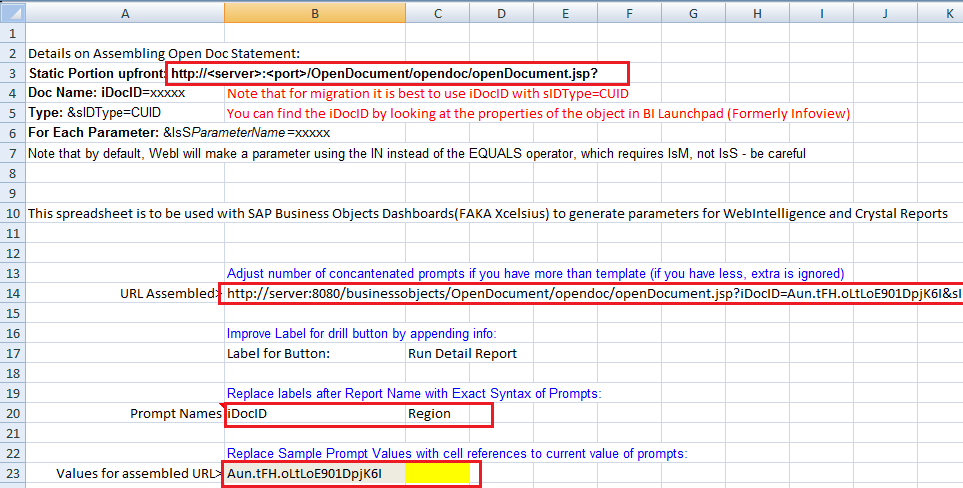Click the red migration note about sIDType=CUID
The height and width of the screenshot is (488, 963).
coord(427,94)
